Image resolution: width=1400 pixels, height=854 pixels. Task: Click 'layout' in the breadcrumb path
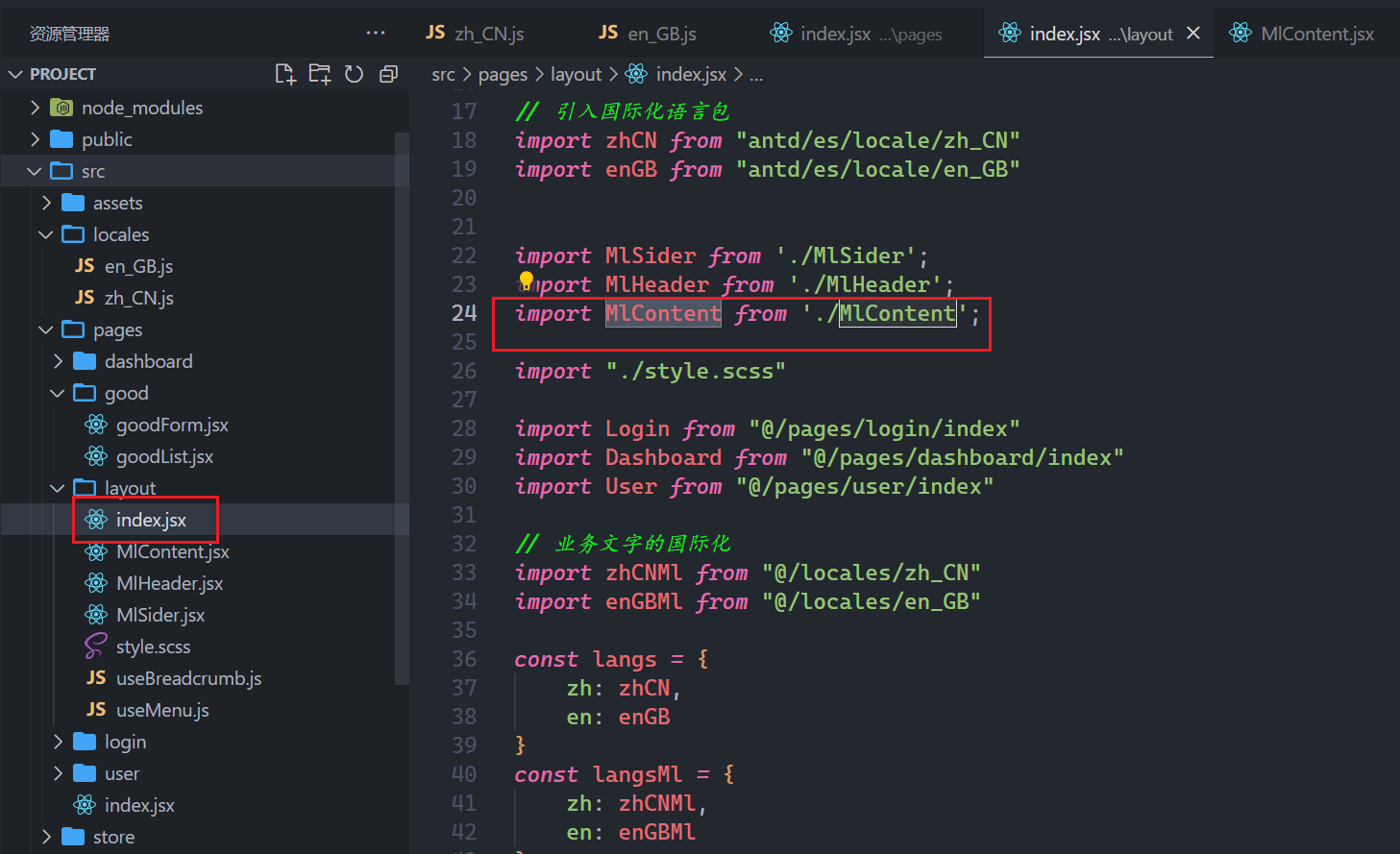[x=576, y=74]
